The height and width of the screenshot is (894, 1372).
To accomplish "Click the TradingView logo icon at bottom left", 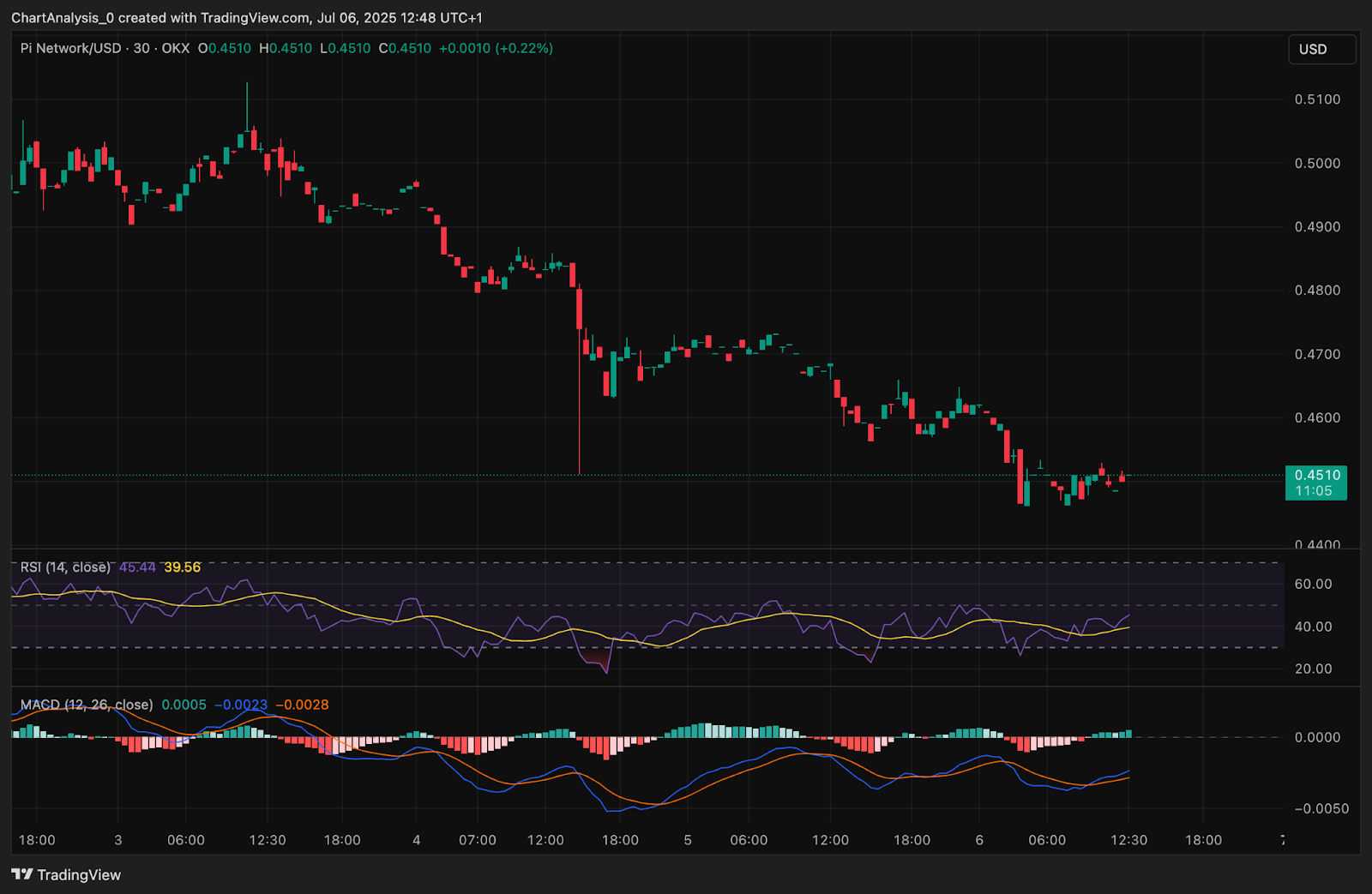I will pyautogui.click(x=22, y=874).
